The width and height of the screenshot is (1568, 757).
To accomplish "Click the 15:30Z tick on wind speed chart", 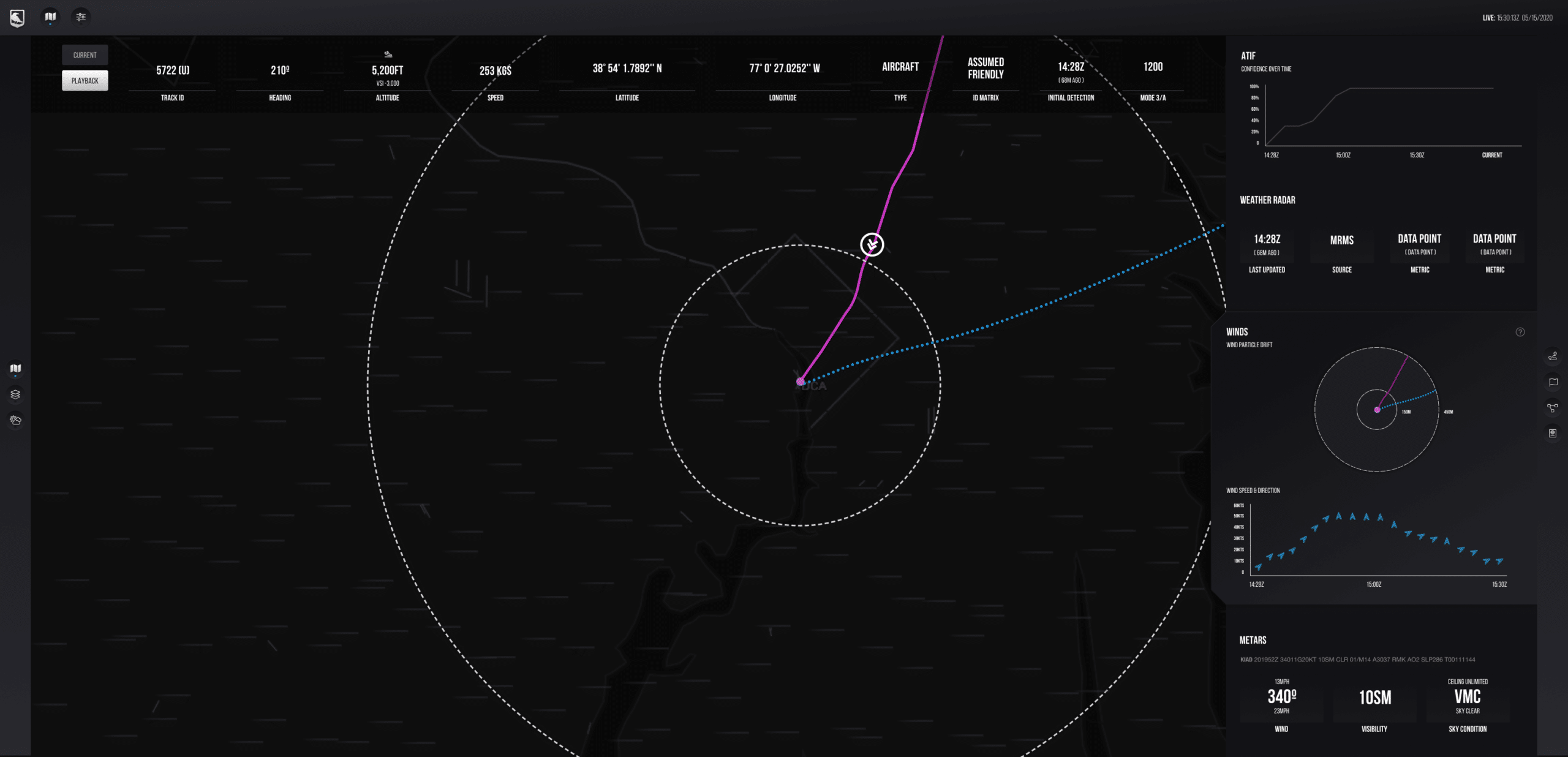I will 1499,584.
